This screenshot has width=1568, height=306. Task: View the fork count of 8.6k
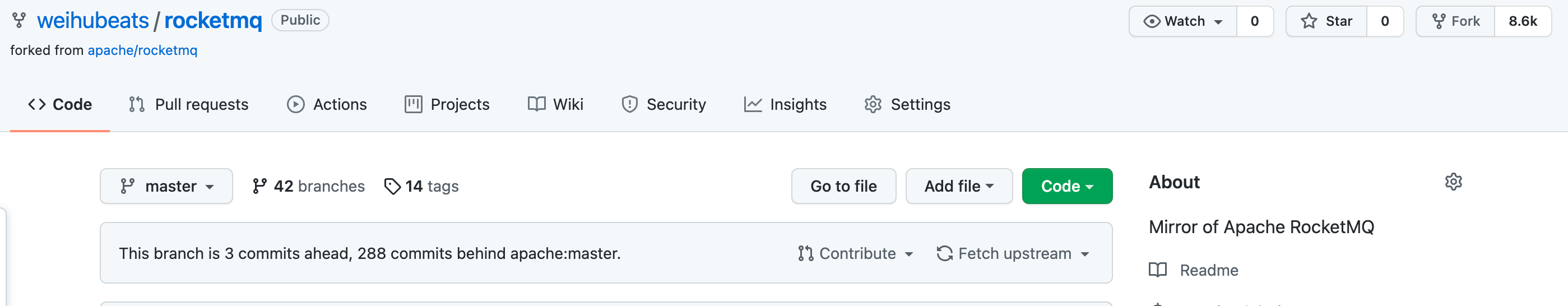[1523, 21]
